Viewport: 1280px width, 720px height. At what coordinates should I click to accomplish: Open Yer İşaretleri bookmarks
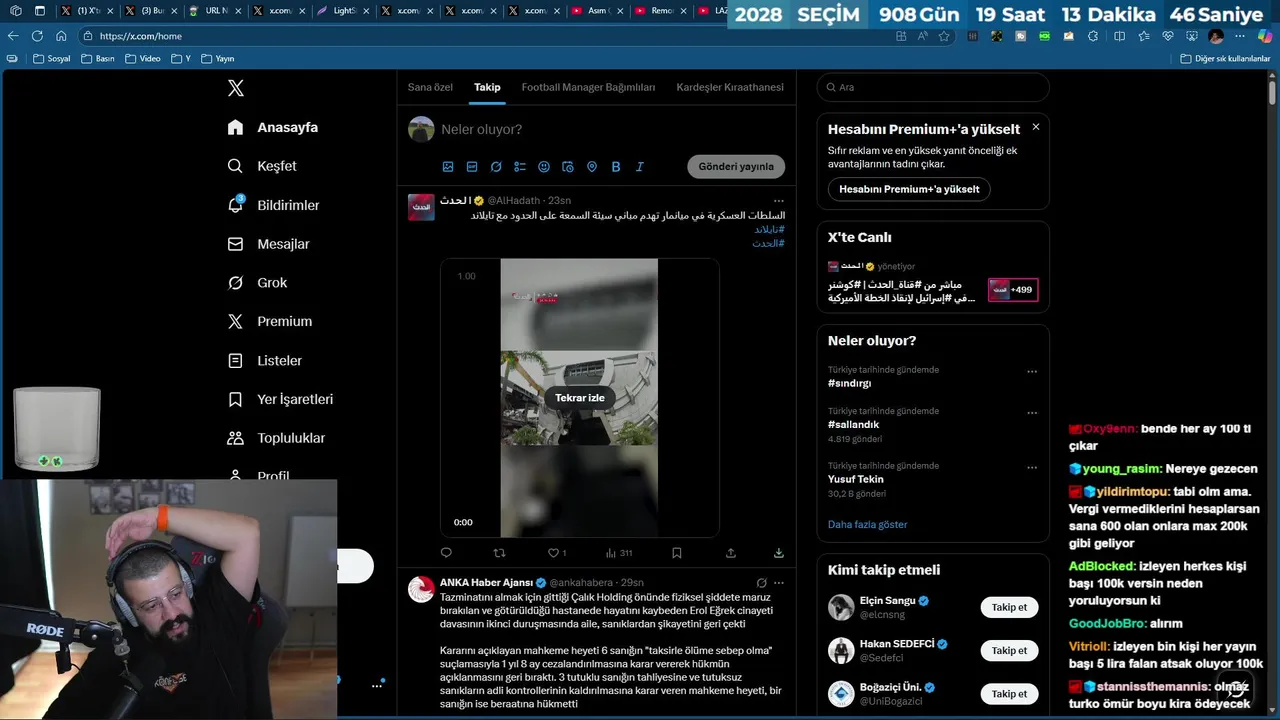(280, 399)
